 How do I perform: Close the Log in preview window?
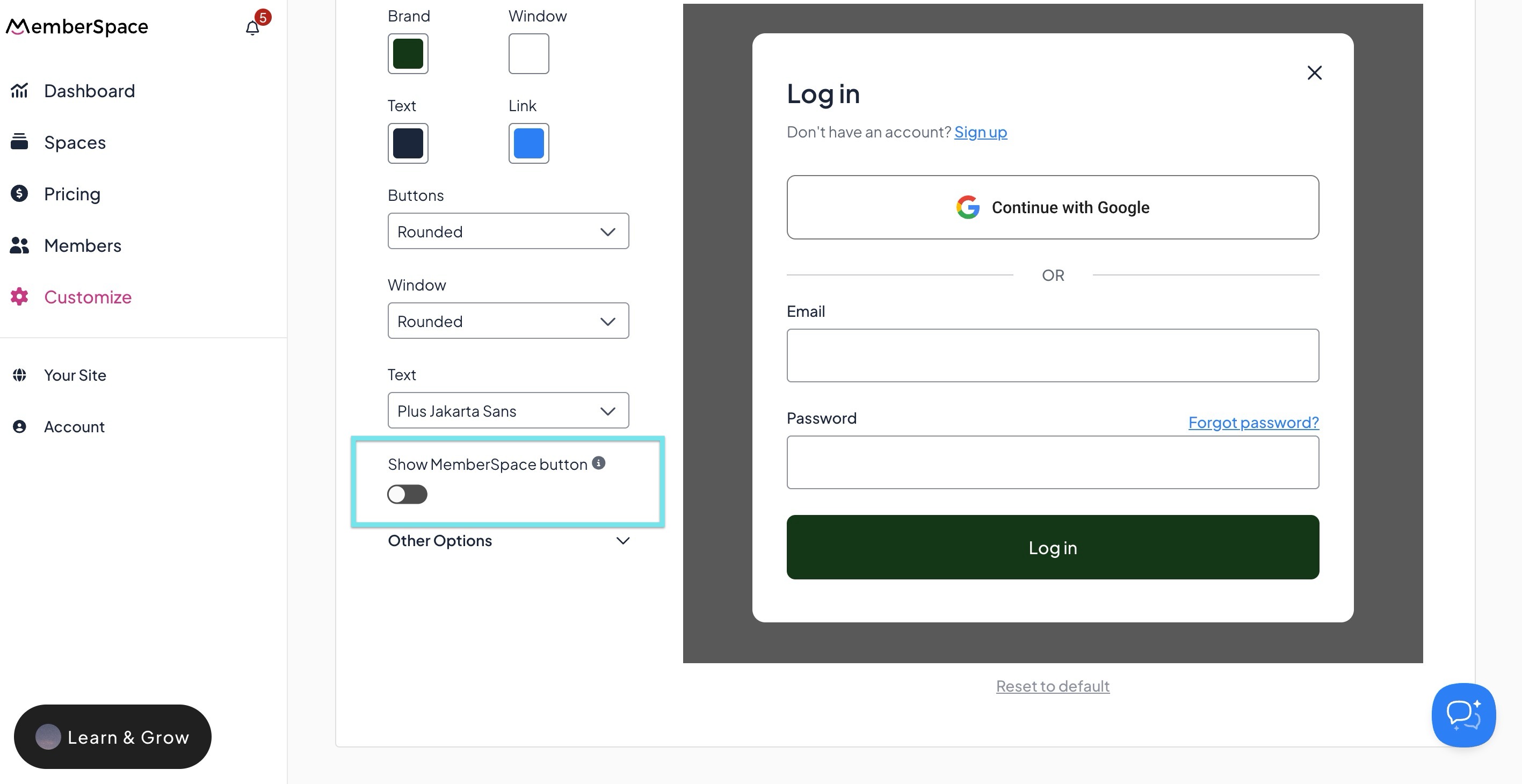(1314, 72)
